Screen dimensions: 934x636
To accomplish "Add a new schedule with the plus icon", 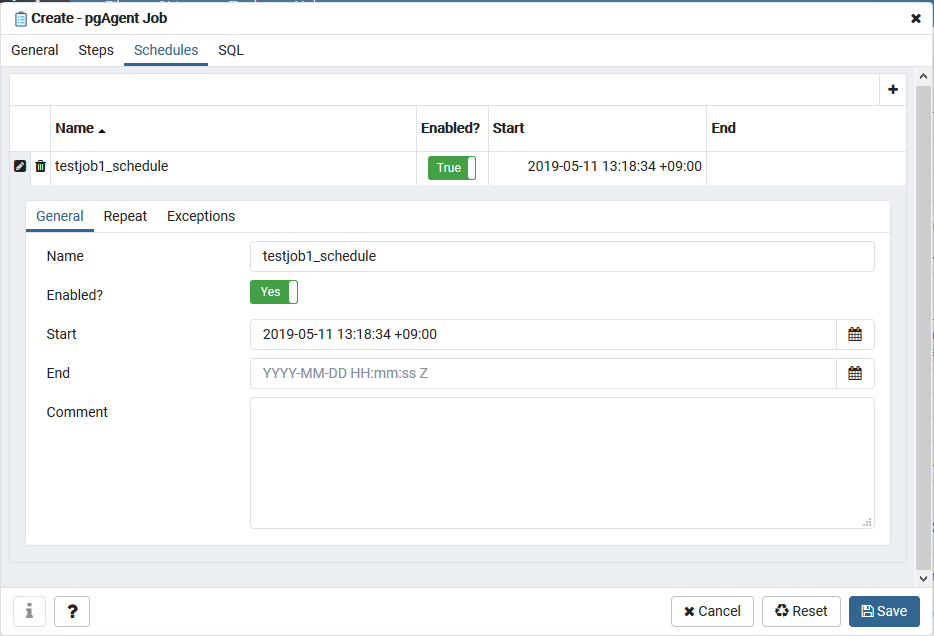I will tap(892, 89).
